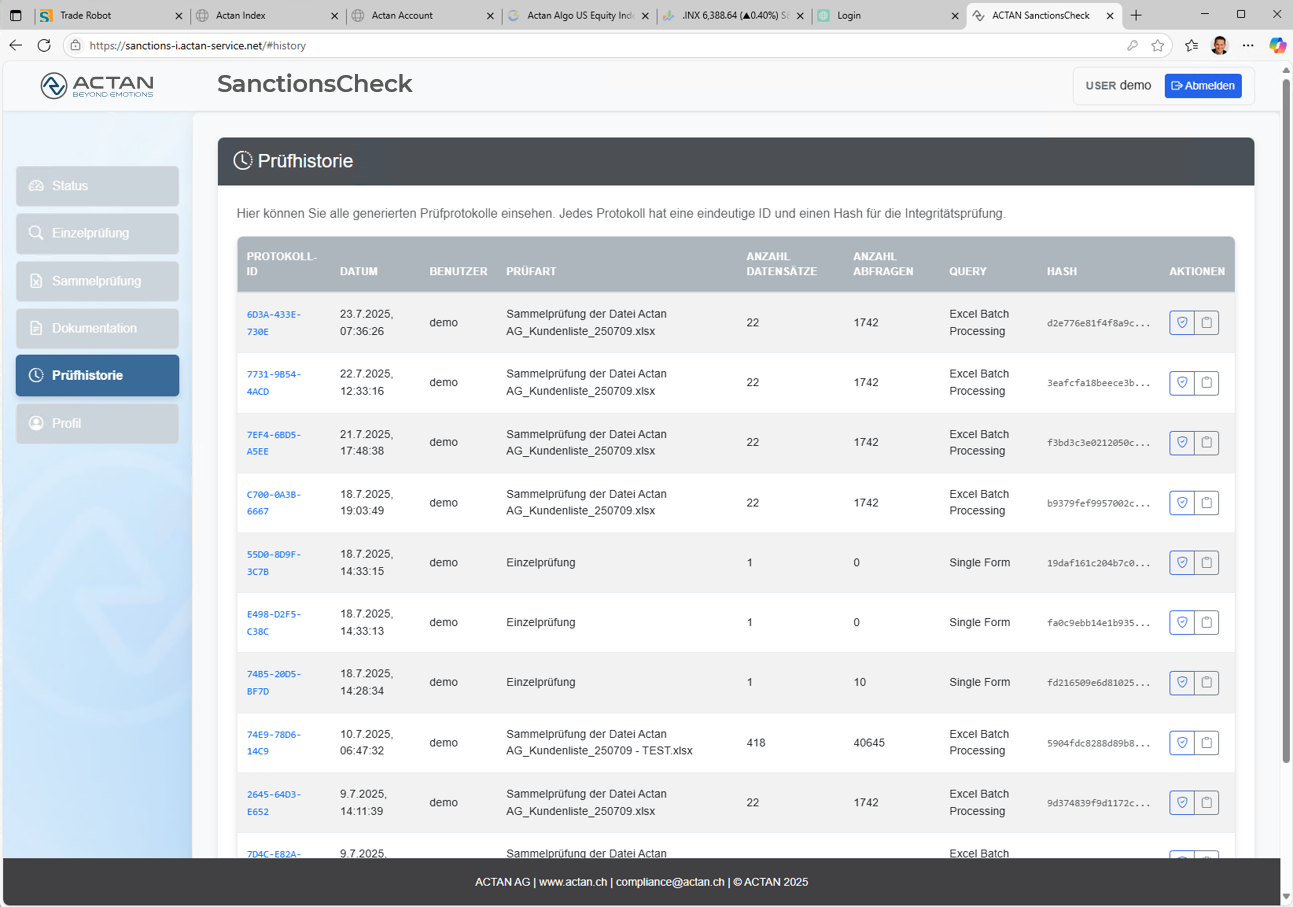The image size is (1293, 907).
Task: Reload the page with refresh icon
Action: [x=44, y=46]
